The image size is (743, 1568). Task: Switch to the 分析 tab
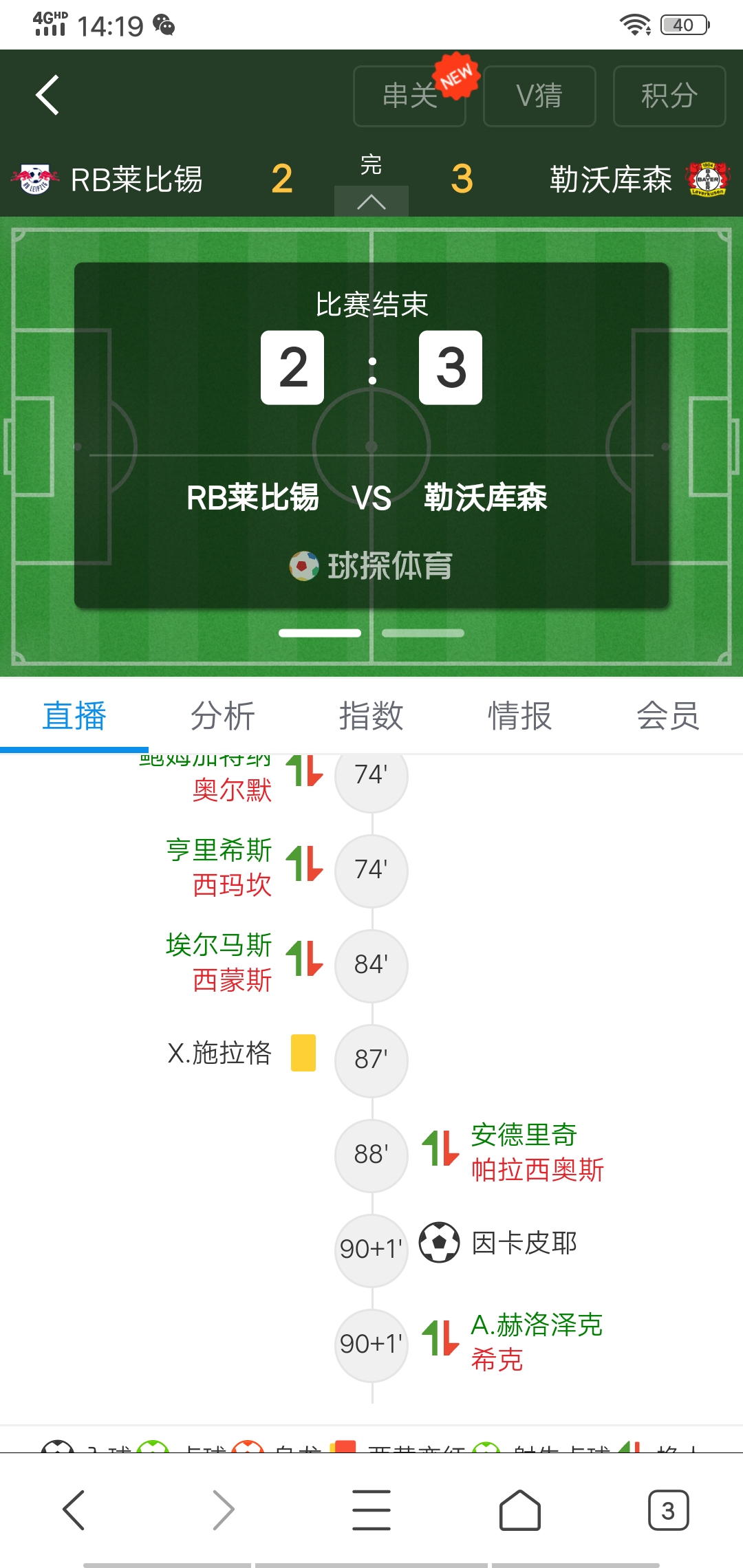(x=223, y=716)
